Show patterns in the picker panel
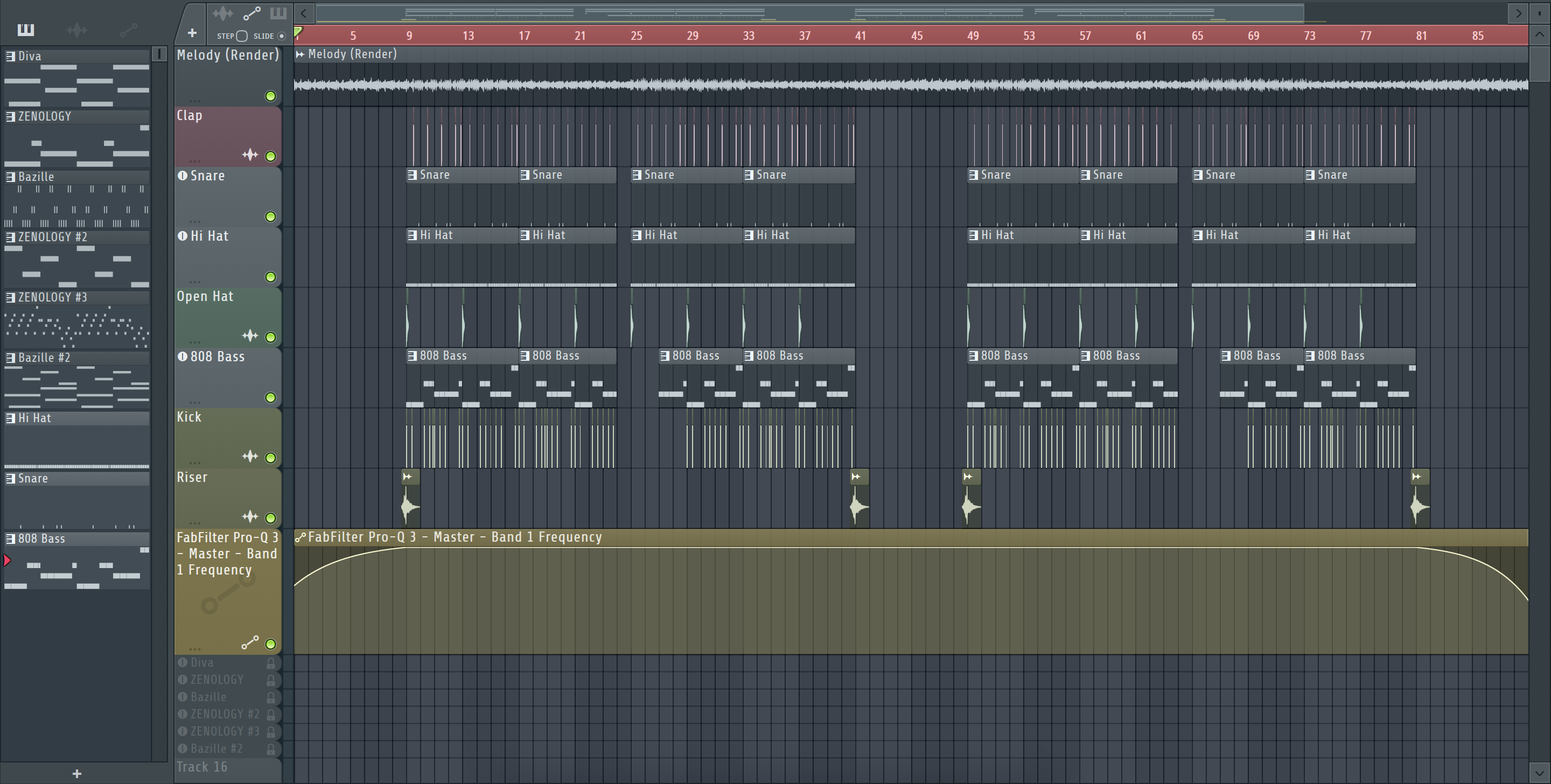1551x784 pixels. tap(26, 30)
